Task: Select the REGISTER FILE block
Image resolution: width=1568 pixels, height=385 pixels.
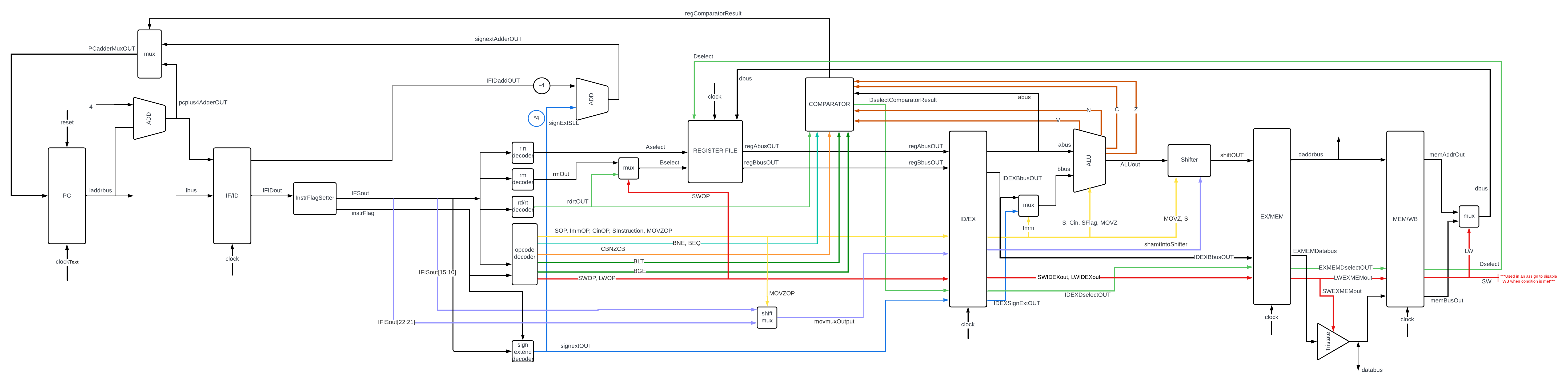Action: pyautogui.click(x=715, y=151)
